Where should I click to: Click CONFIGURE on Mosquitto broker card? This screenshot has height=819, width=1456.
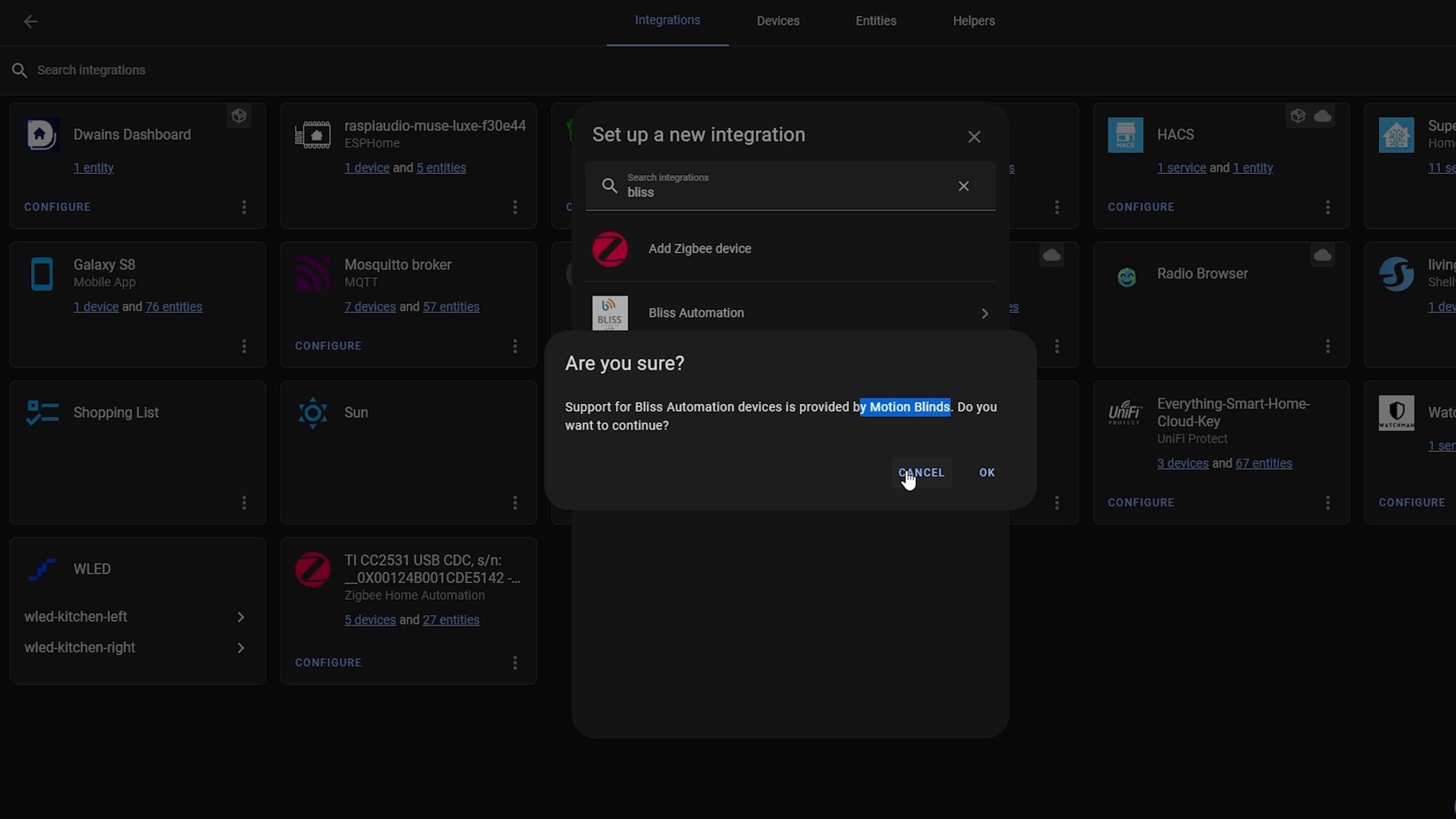point(328,347)
